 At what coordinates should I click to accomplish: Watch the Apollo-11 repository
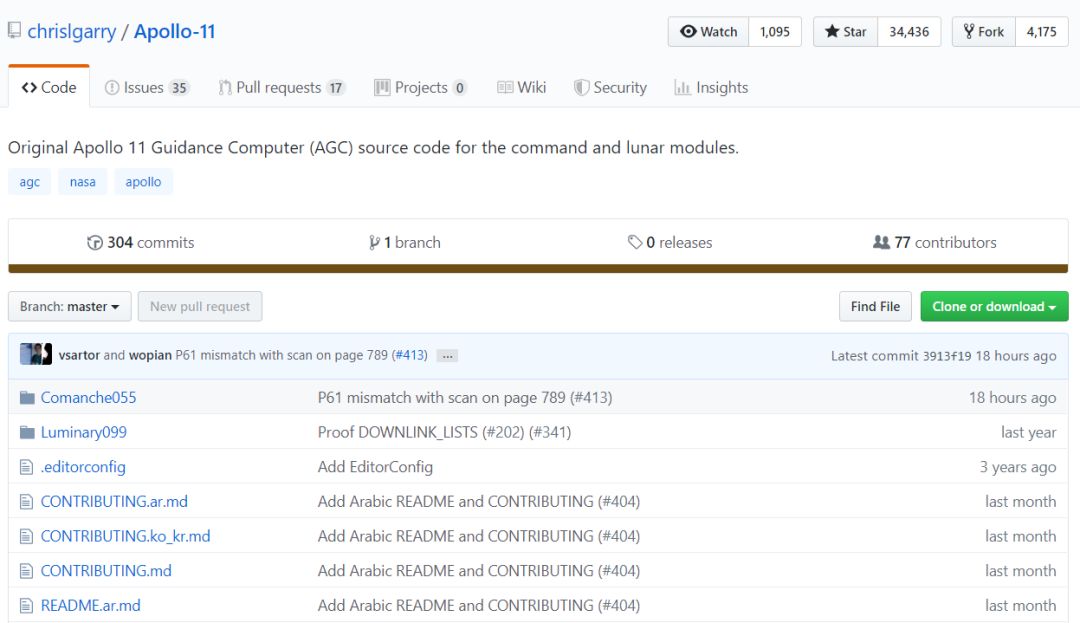coord(708,32)
